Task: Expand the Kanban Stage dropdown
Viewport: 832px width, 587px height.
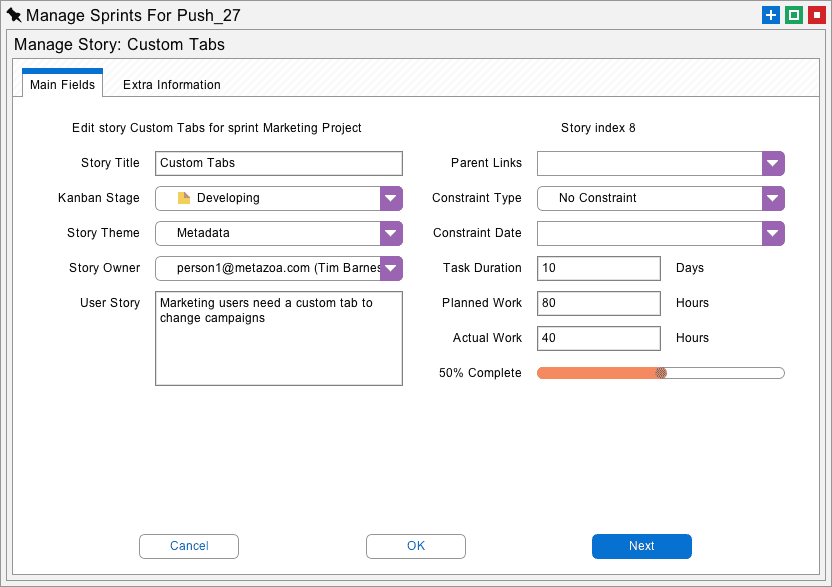Action: tap(391, 198)
